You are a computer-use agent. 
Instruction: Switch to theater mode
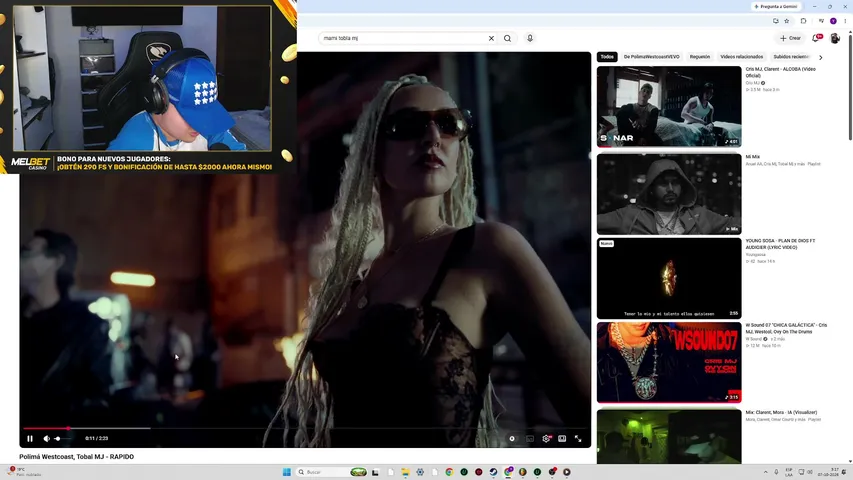562,439
